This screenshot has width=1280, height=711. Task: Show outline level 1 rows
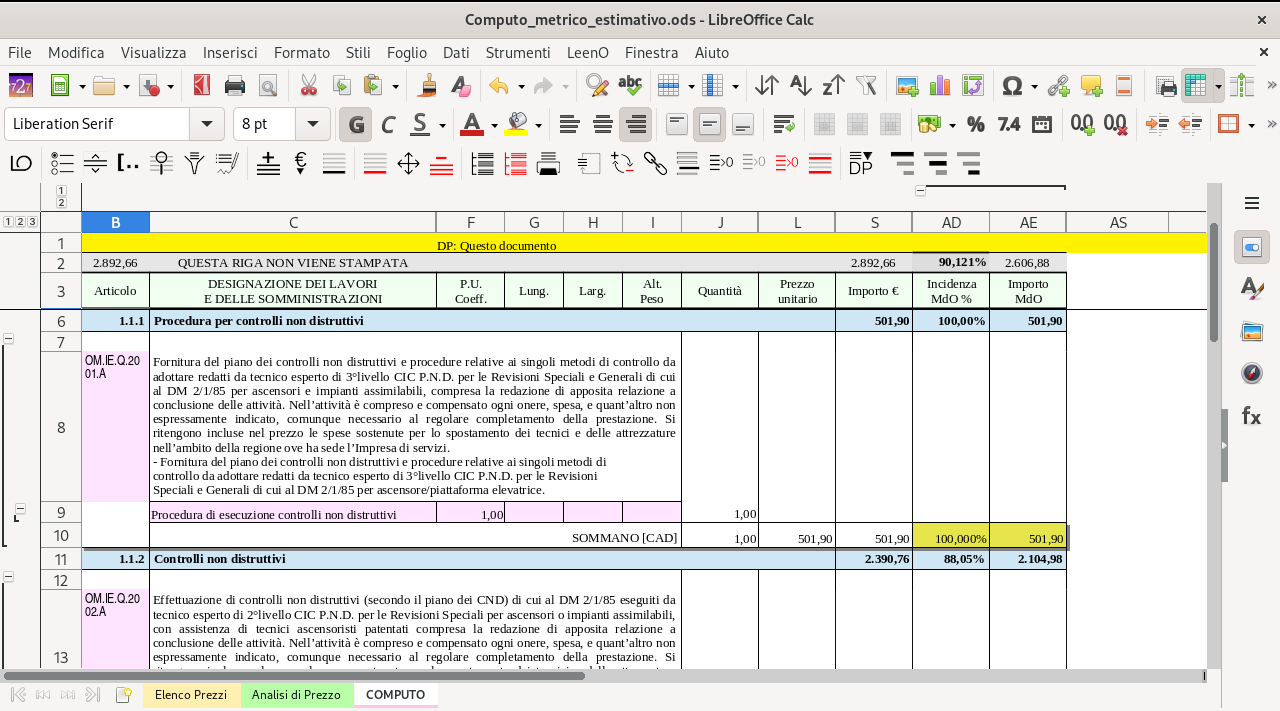(8, 222)
